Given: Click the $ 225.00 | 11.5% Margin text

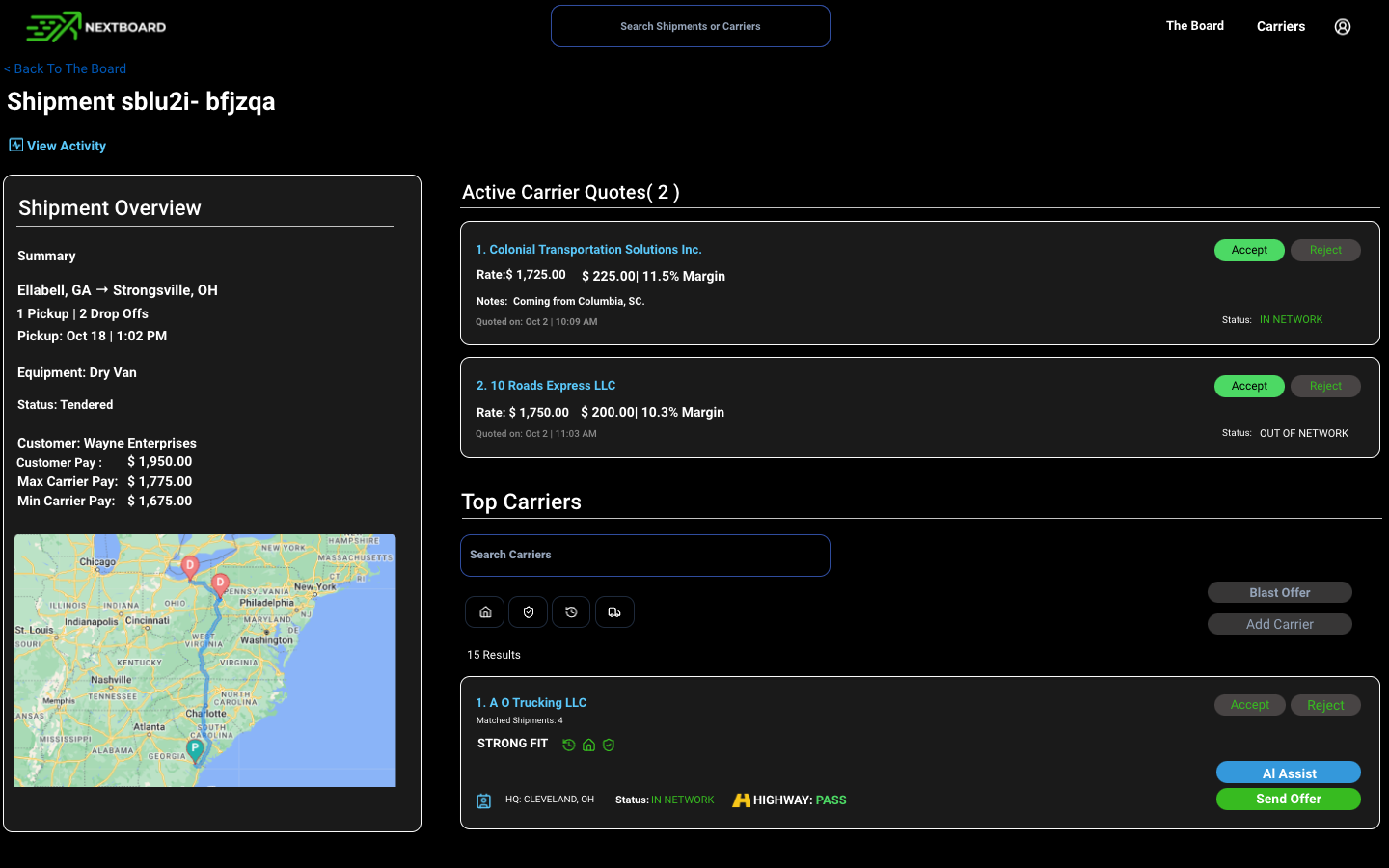Looking at the screenshot, I should [x=654, y=276].
